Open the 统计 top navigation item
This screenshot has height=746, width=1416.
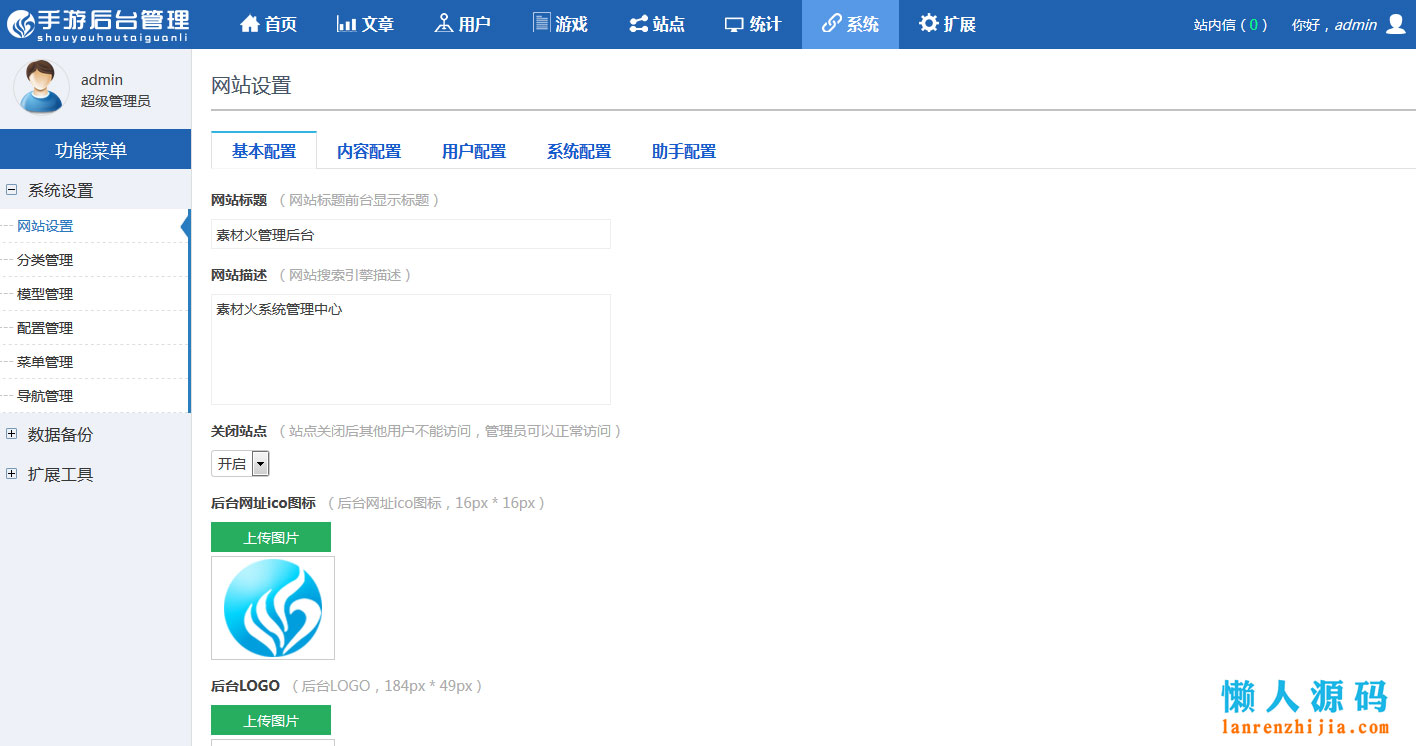tap(753, 24)
